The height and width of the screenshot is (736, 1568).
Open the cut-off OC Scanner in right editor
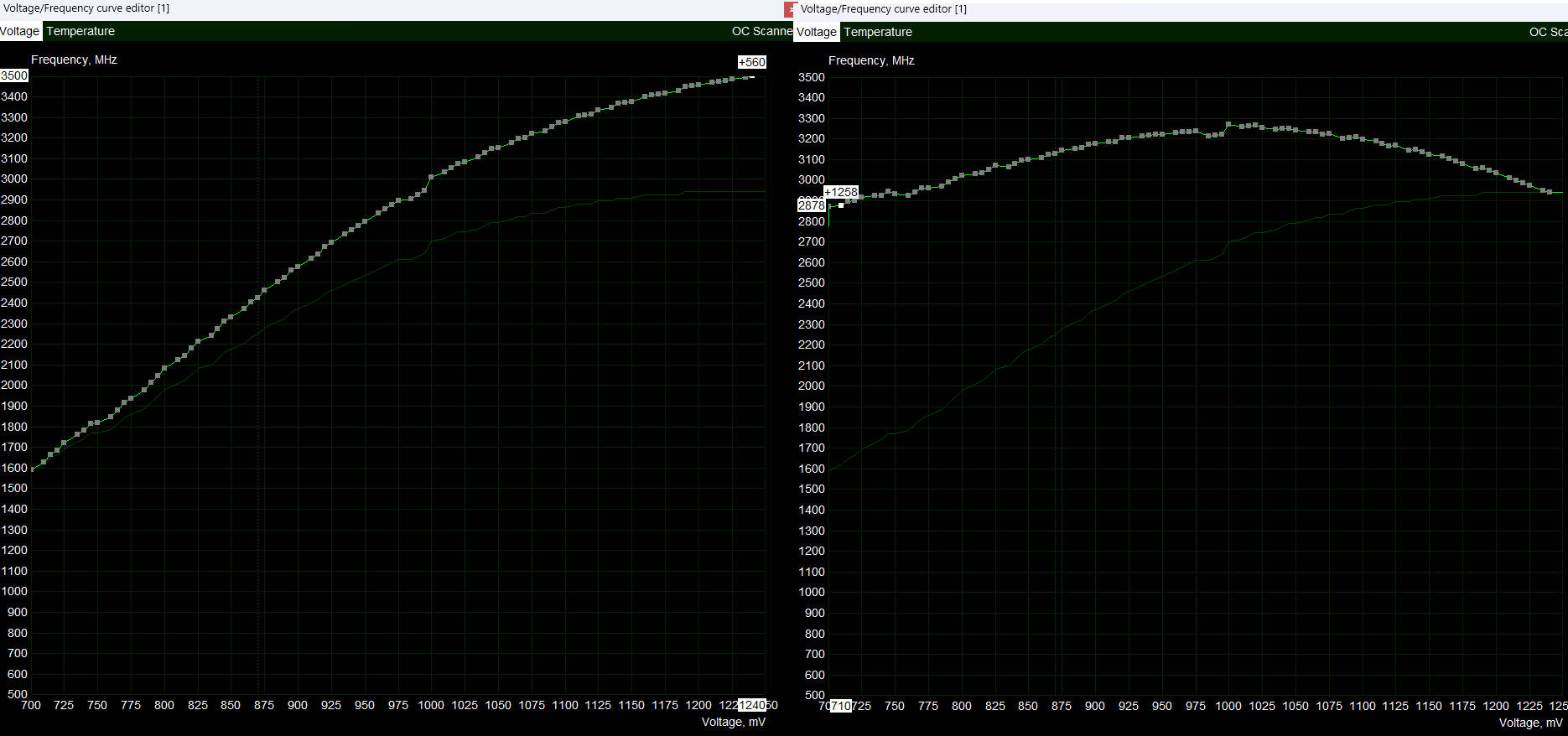click(x=1547, y=32)
